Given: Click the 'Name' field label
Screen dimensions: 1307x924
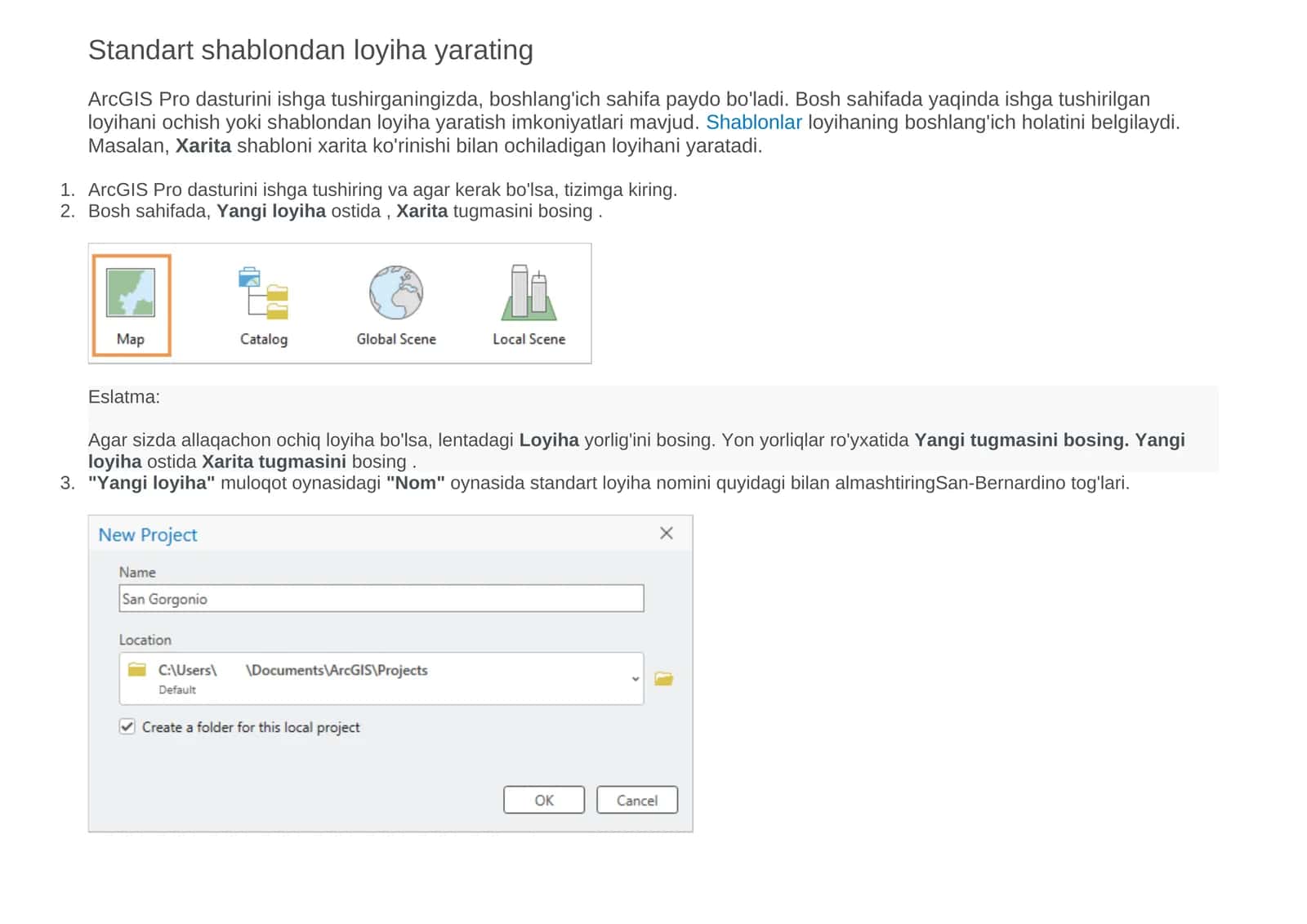Looking at the screenshot, I should pyautogui.click(x=137, y=572).
